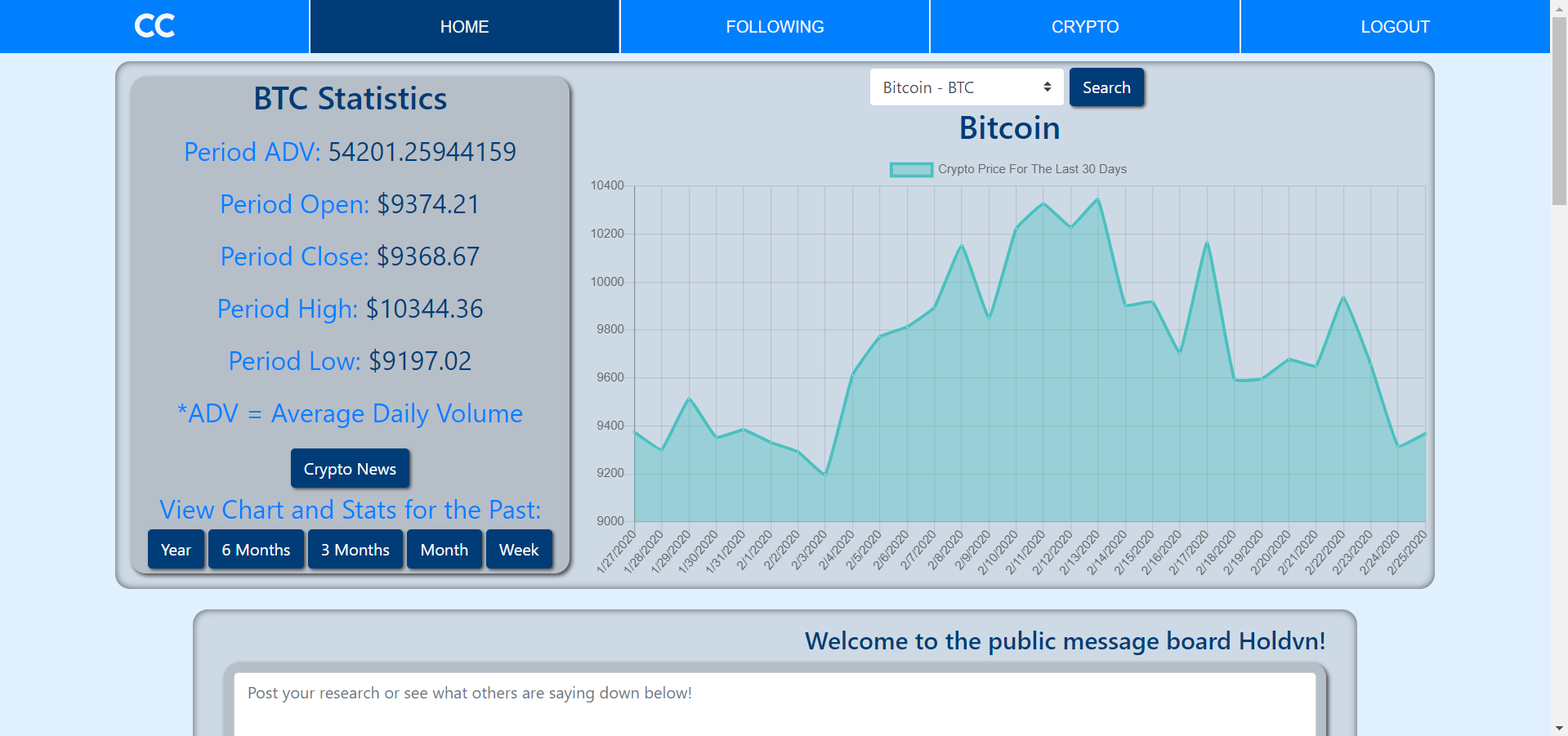The height and width of the screenshot is (736, 1568).
Task: Open the Bitcoin - BTC coin dropdown
Action: (x=967, y=87)
